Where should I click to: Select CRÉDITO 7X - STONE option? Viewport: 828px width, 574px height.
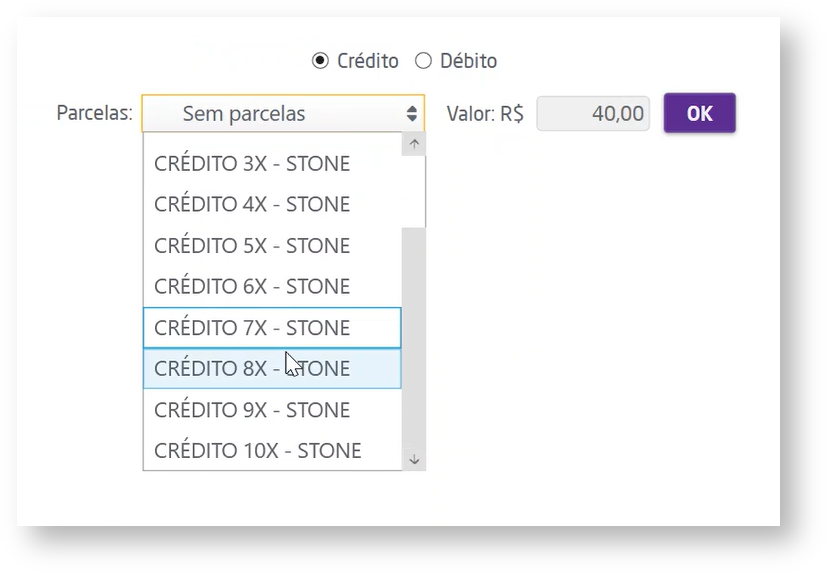pos(252,328)
